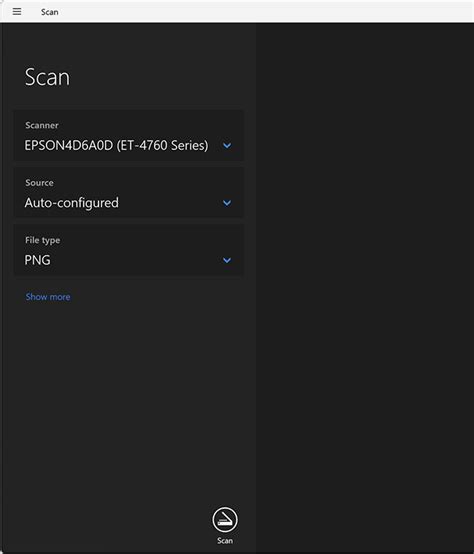
Task: Expand the File type dropdown chevron
Action: pyautogui.click(x=227, y=260)
